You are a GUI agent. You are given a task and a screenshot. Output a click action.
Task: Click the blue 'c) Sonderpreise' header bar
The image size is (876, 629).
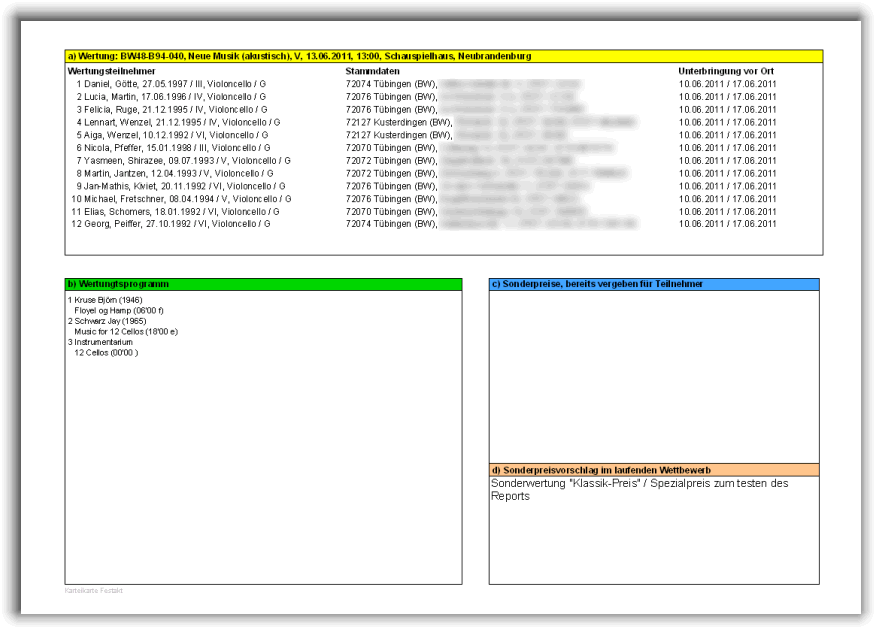pyautogui.click(x=653, y=285)
